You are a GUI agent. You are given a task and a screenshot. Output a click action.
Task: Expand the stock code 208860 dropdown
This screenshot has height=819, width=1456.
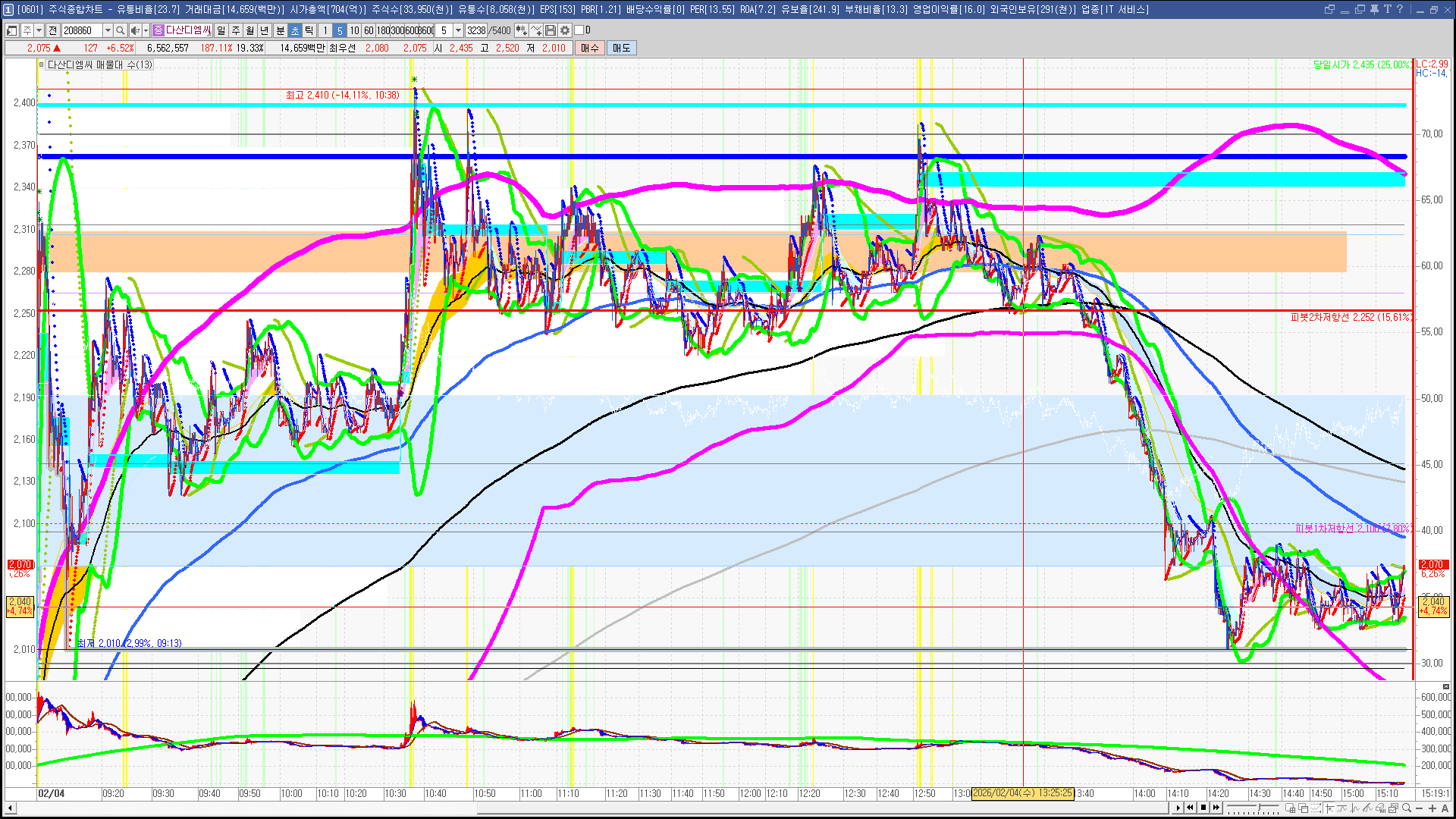108,30
